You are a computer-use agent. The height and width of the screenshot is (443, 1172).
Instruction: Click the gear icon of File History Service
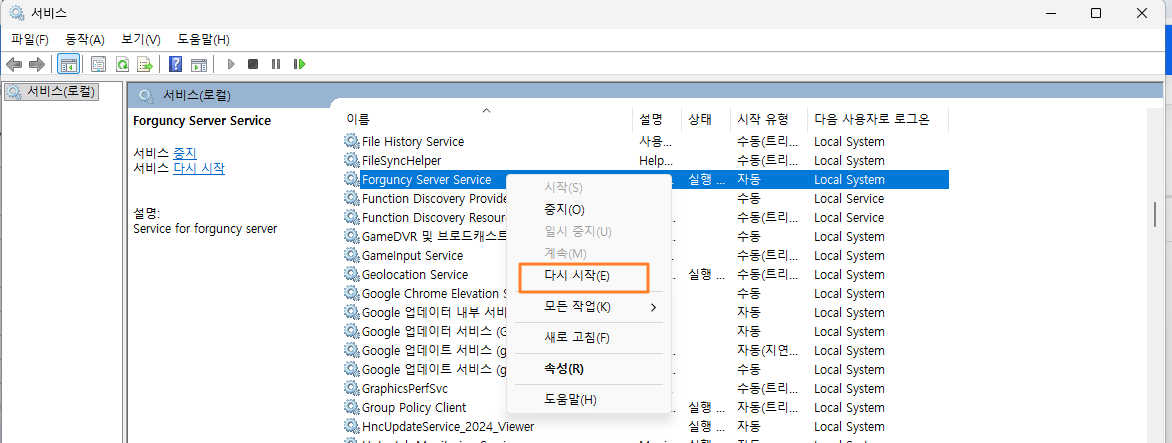coord(351,141)
